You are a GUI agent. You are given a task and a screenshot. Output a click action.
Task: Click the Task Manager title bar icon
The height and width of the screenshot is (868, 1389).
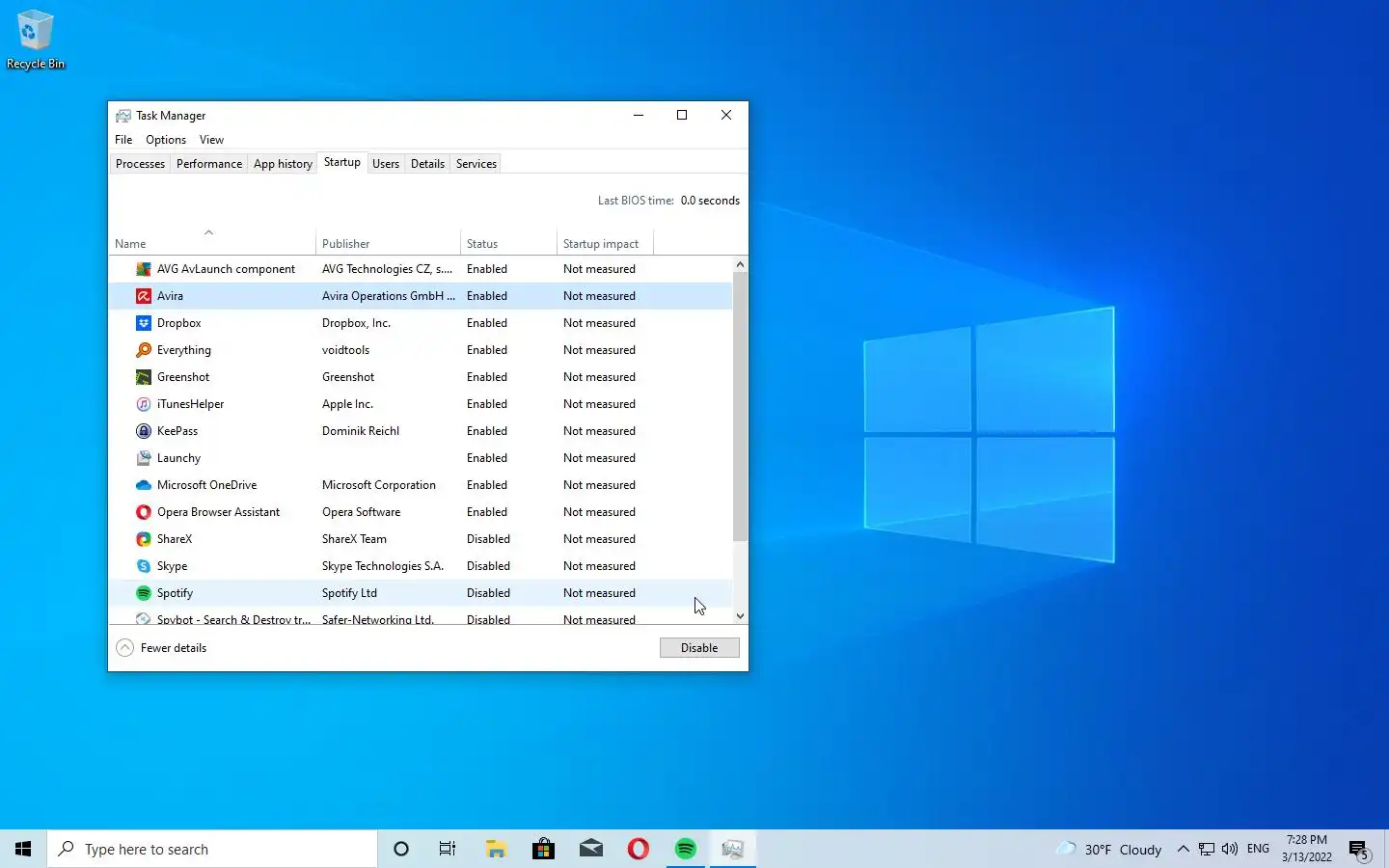123,116
